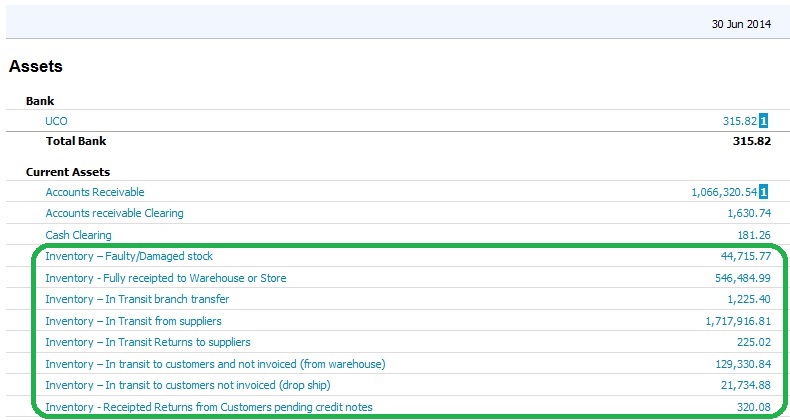The height and width of the screenshot is (420, 790).
Task: Click the UCO balance 315.82
Action: click(739, 121)
